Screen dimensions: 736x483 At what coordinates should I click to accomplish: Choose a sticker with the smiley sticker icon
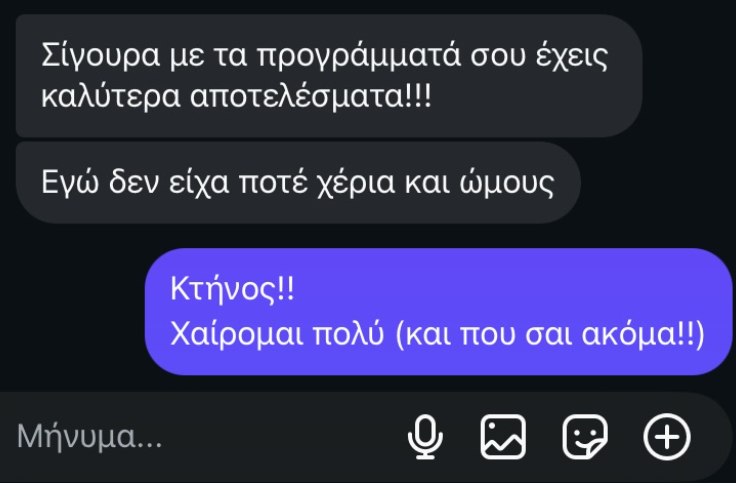(x=585, y=437)
